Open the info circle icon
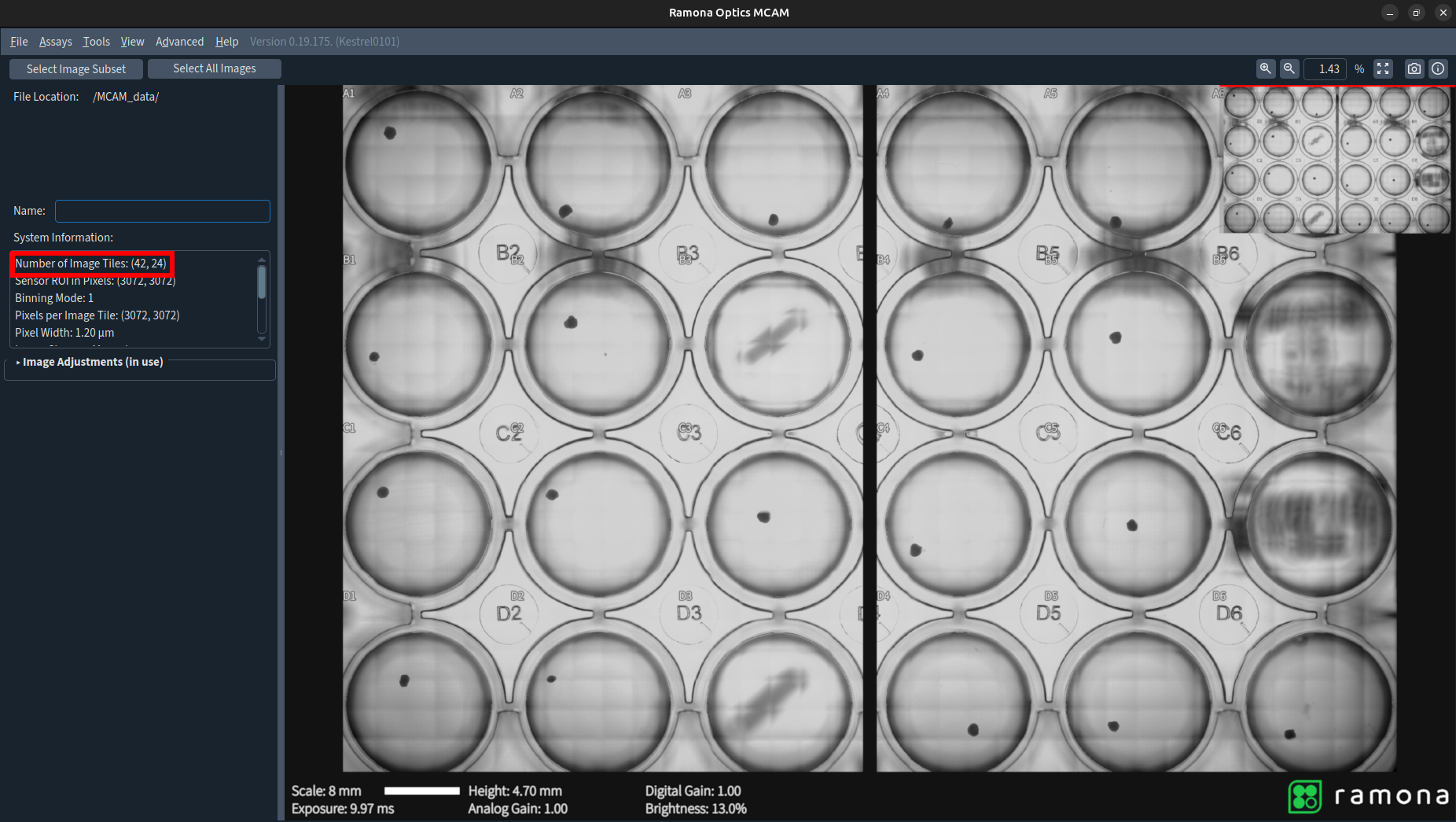 [1438, 68]
